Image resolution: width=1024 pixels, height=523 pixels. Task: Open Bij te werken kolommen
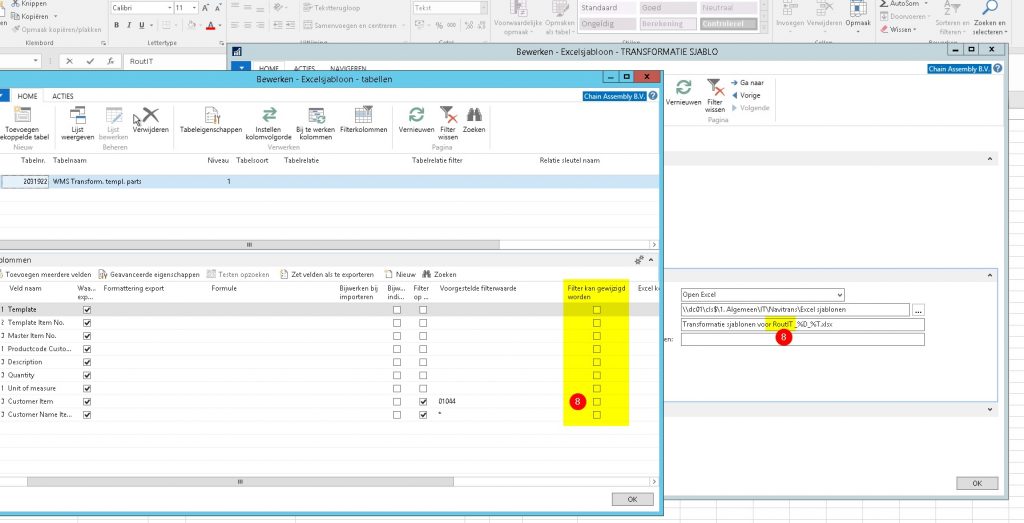click(x=316, y=123)
